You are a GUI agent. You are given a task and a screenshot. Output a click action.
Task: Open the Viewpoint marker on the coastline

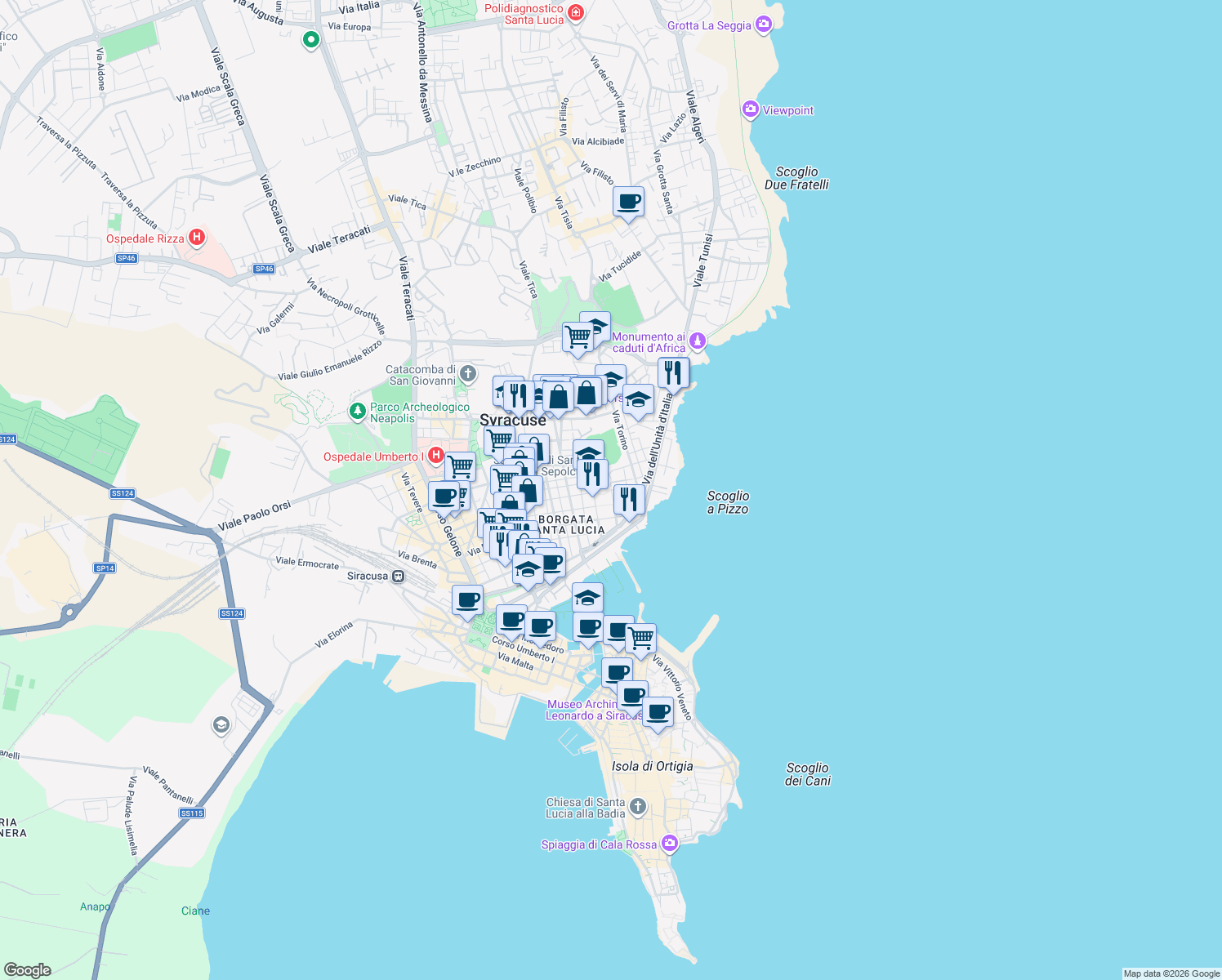tap(749, 109)
